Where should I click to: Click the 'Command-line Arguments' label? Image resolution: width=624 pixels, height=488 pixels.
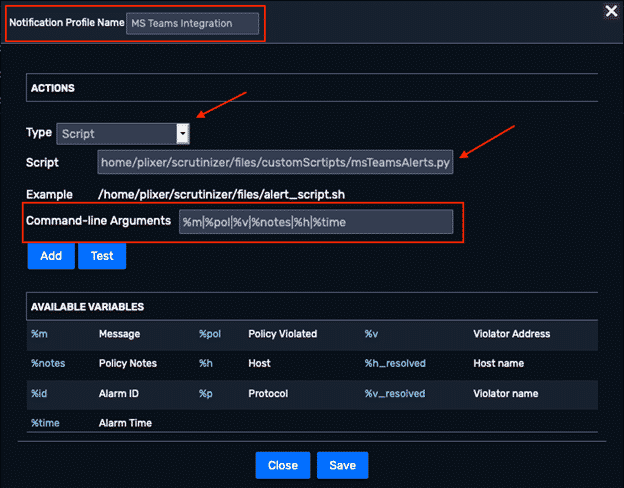coord(98,221)
